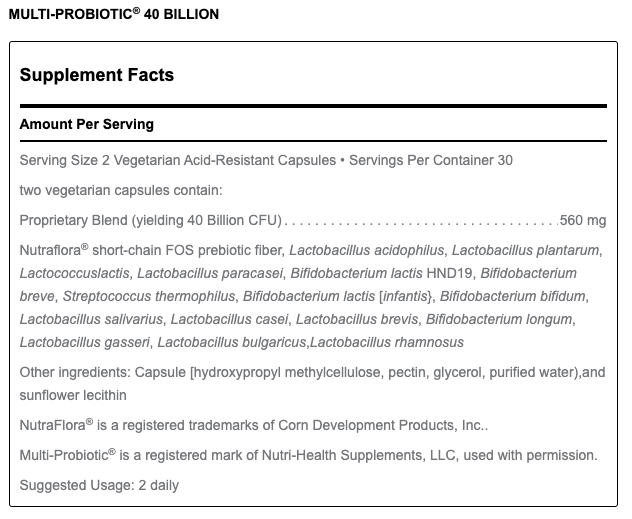632x519 pixels.
Task: Click the 'two vegetarian capsules contain' line
Action: [120, 190]
